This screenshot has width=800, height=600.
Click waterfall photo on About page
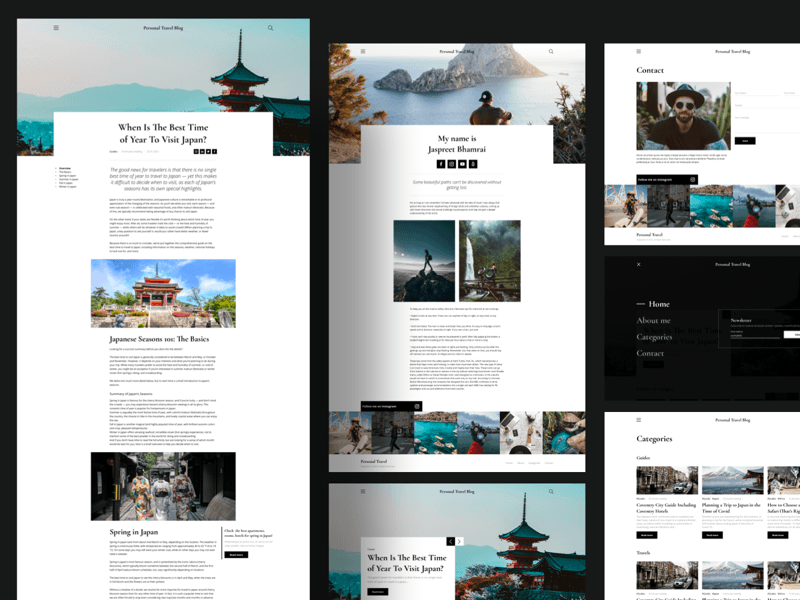(x=490, y=261)
